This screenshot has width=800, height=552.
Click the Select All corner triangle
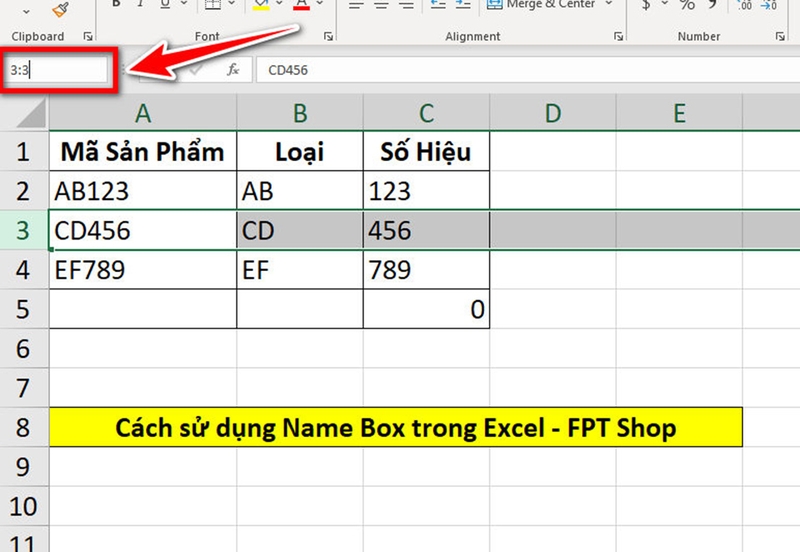31,113
